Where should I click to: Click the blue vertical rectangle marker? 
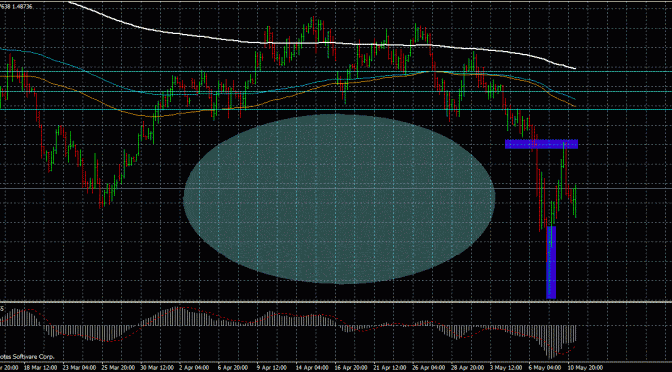pyautogui.click(x=551, y=262)
